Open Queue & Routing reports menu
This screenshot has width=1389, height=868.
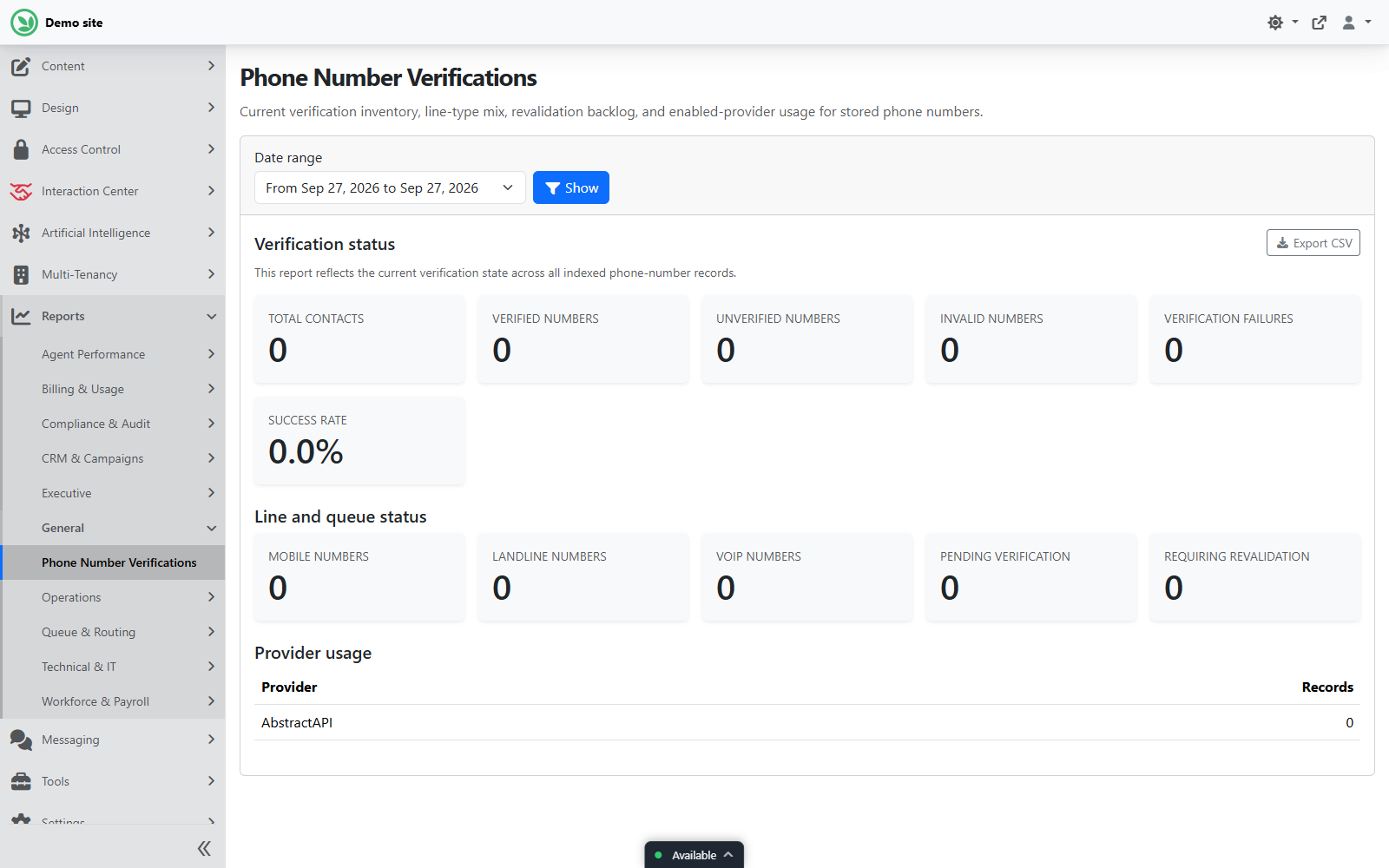(113, 632)
